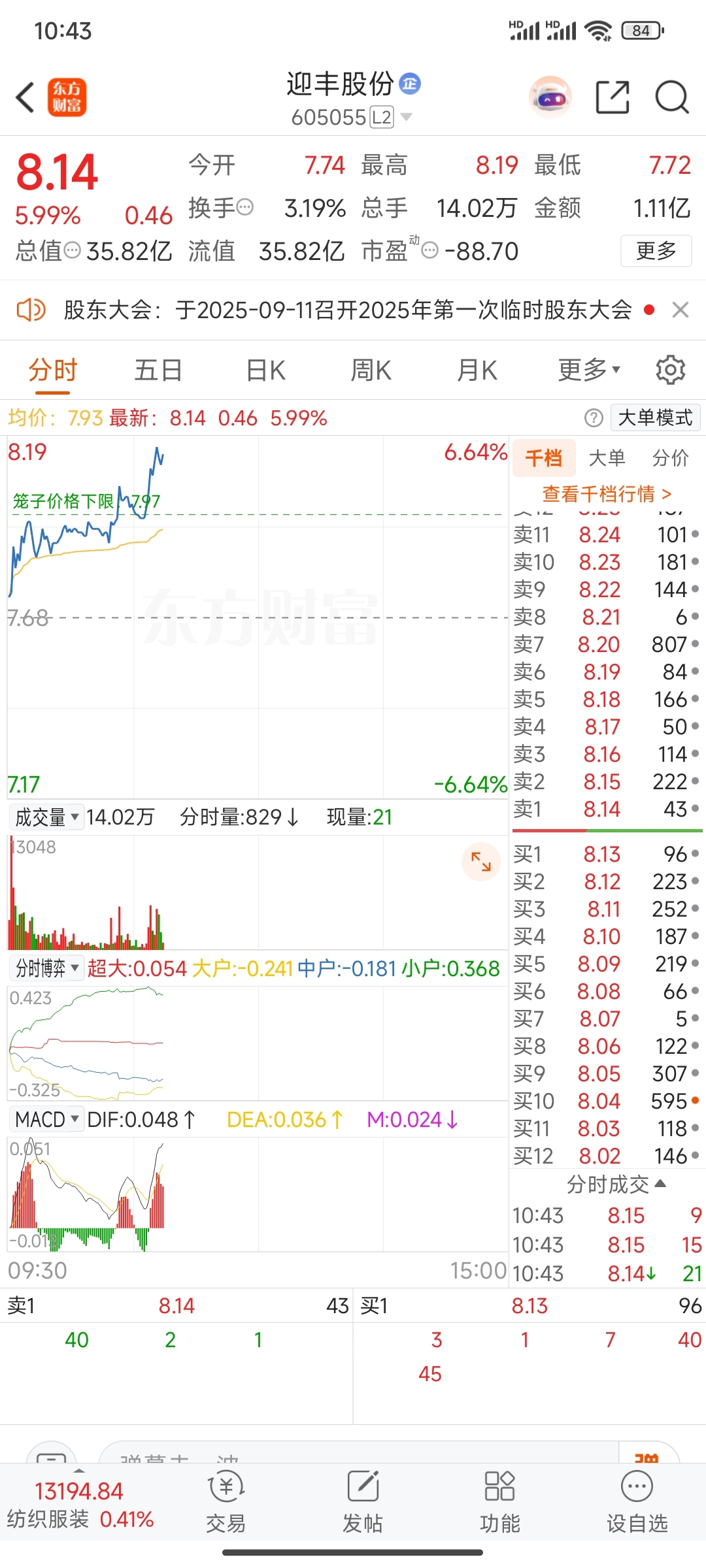This screenshot has width=706, height=1568.
Task: Close the announcement banner
Action: (681, 310)
